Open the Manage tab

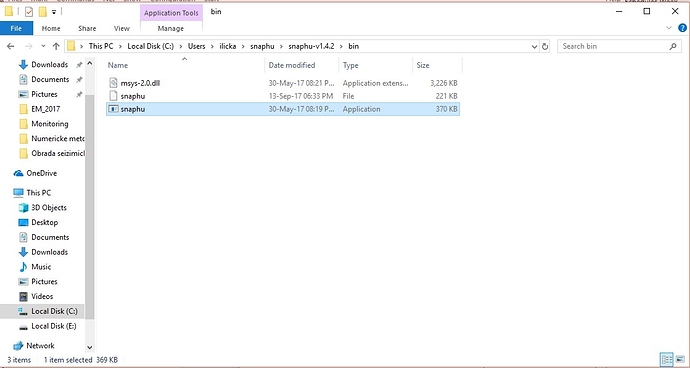click(x=171, y=28)
